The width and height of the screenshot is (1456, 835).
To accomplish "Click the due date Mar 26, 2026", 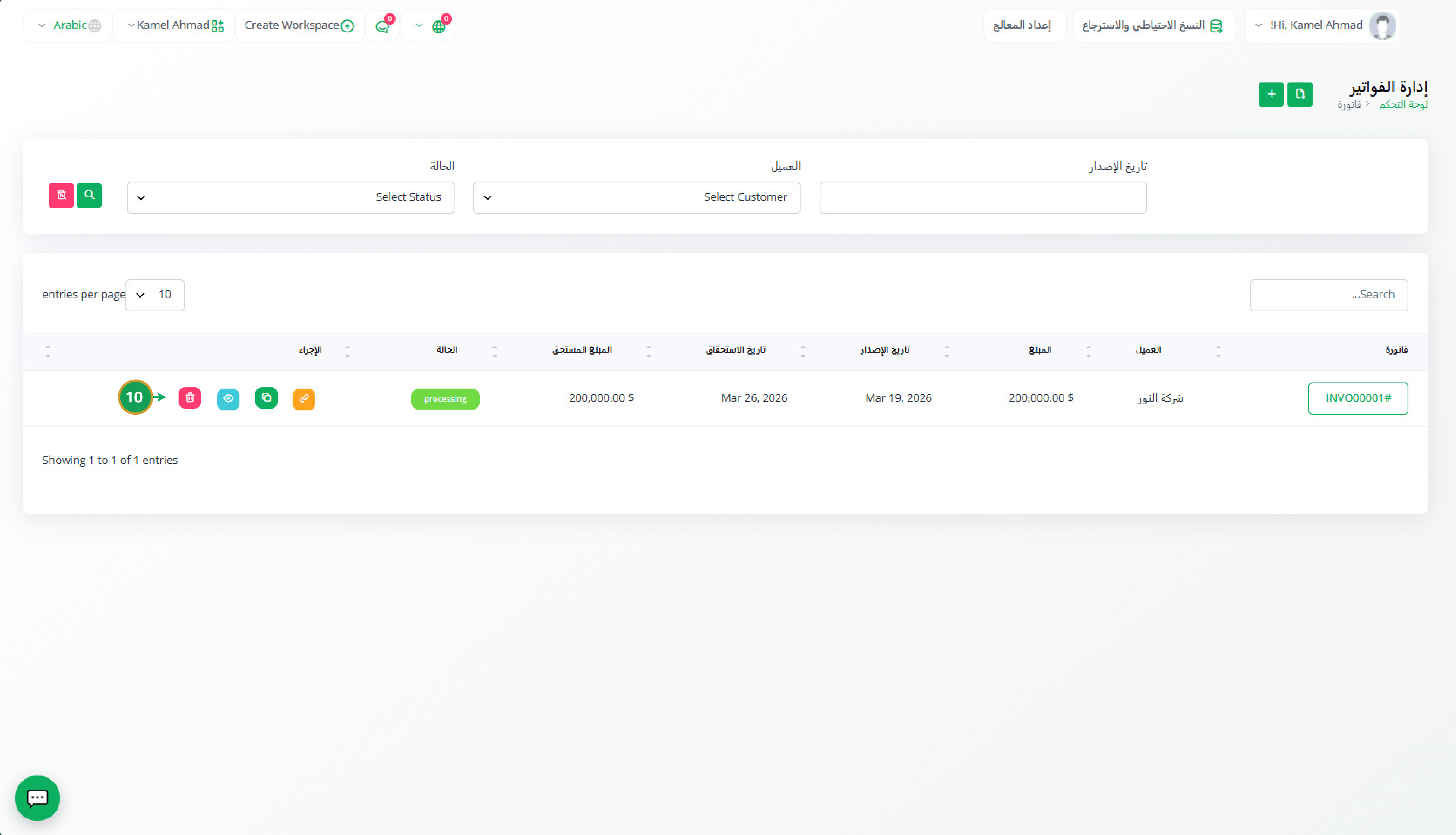I will [754, 398].
